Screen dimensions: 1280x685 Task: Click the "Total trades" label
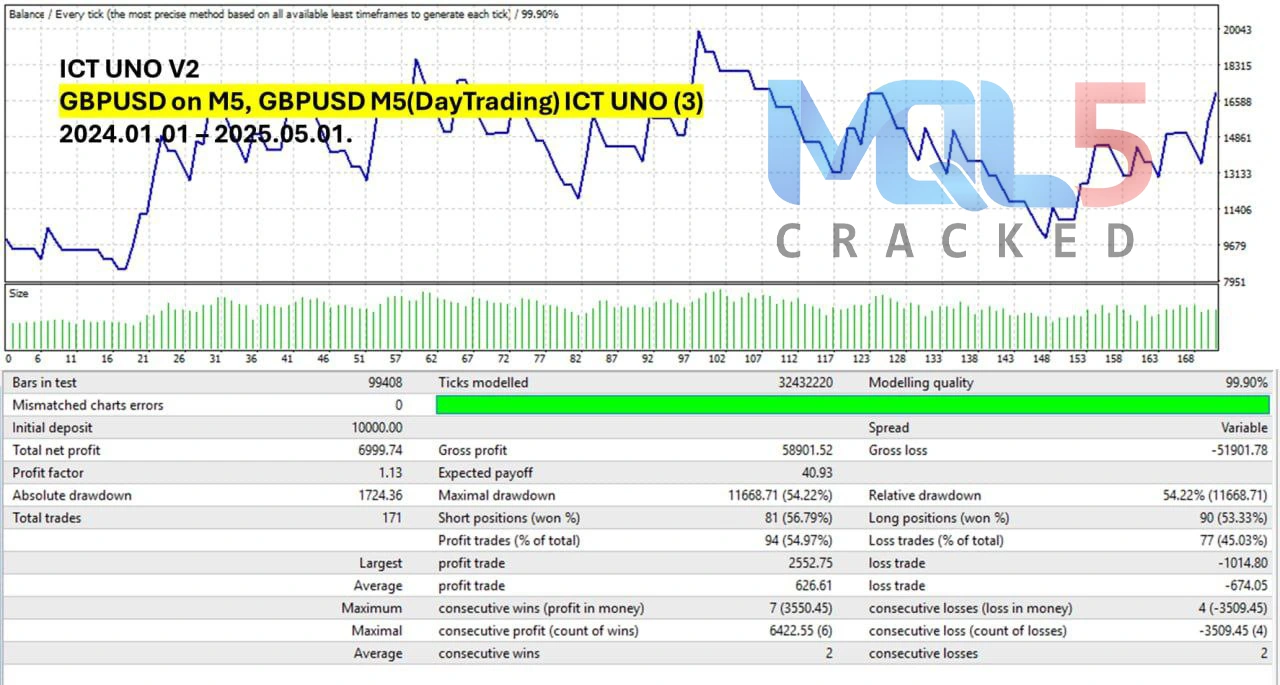tap(47, 518)
